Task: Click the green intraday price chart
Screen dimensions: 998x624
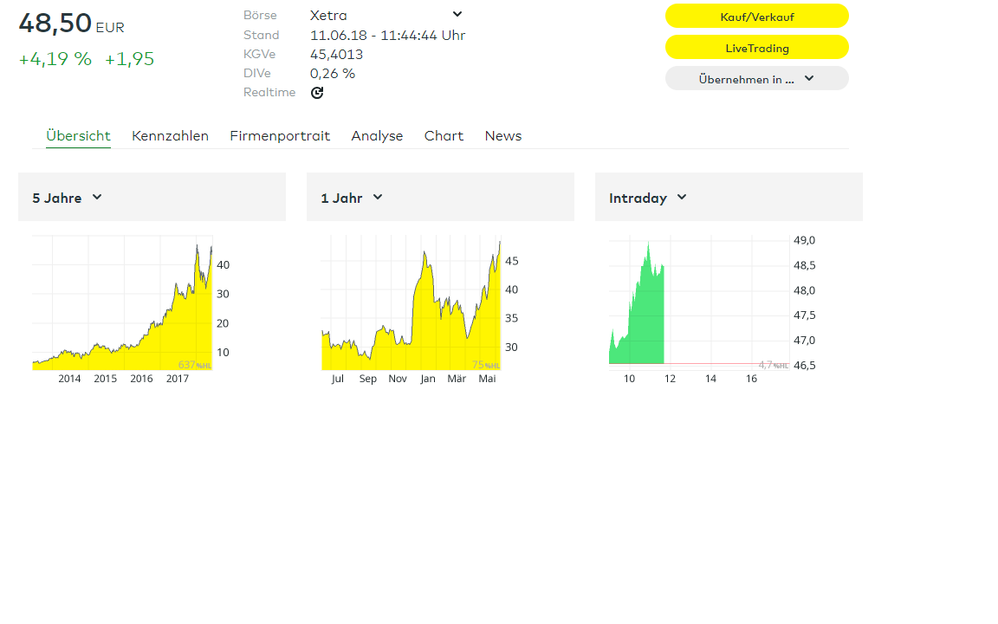Action: click(x=640, y=310)
